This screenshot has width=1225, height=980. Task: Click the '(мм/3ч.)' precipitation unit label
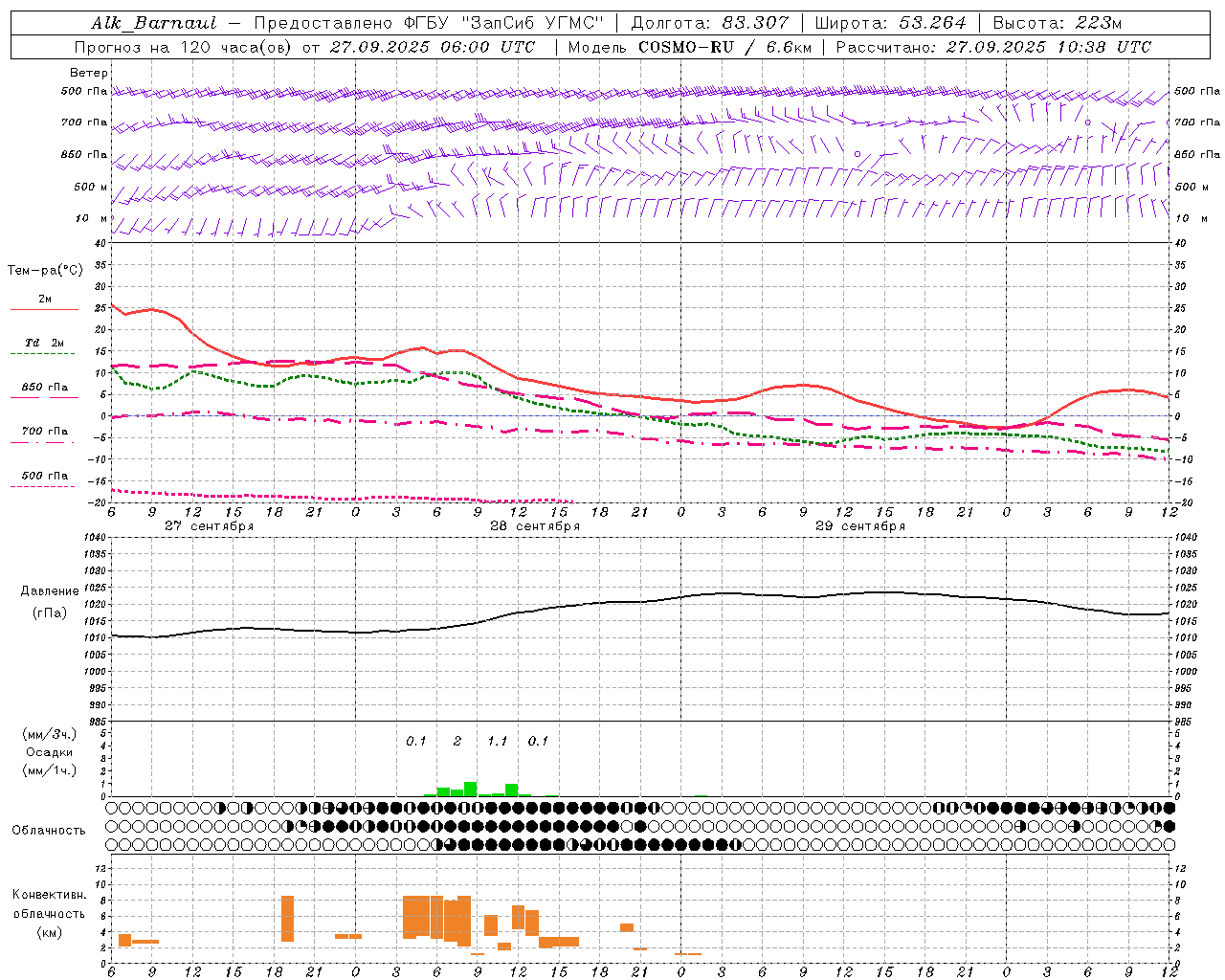(x=49, y=735)
